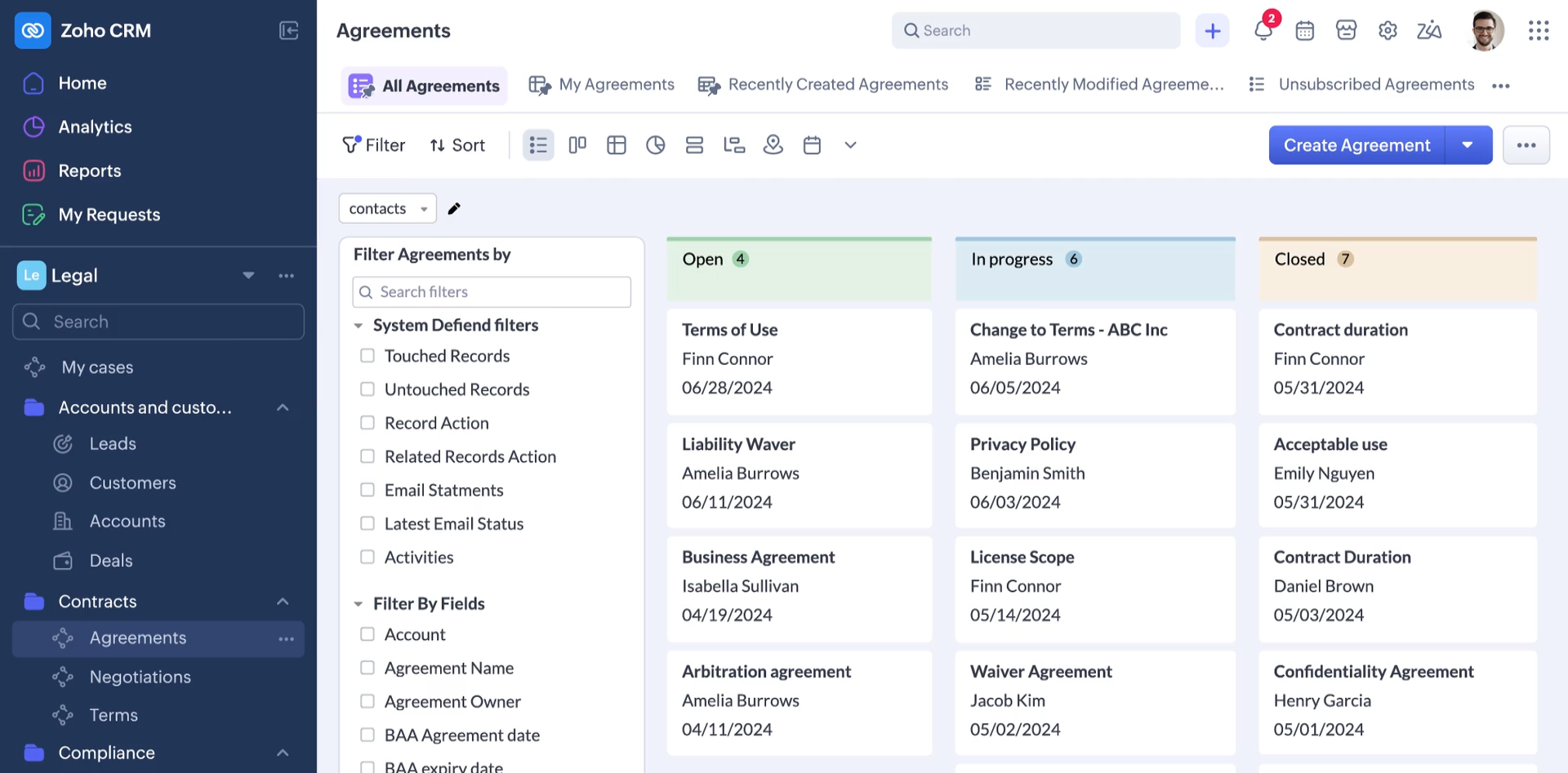This screenshot has width=1568, height=773.
Task: Open the contacts view dropdown
Action: point(388,208)
